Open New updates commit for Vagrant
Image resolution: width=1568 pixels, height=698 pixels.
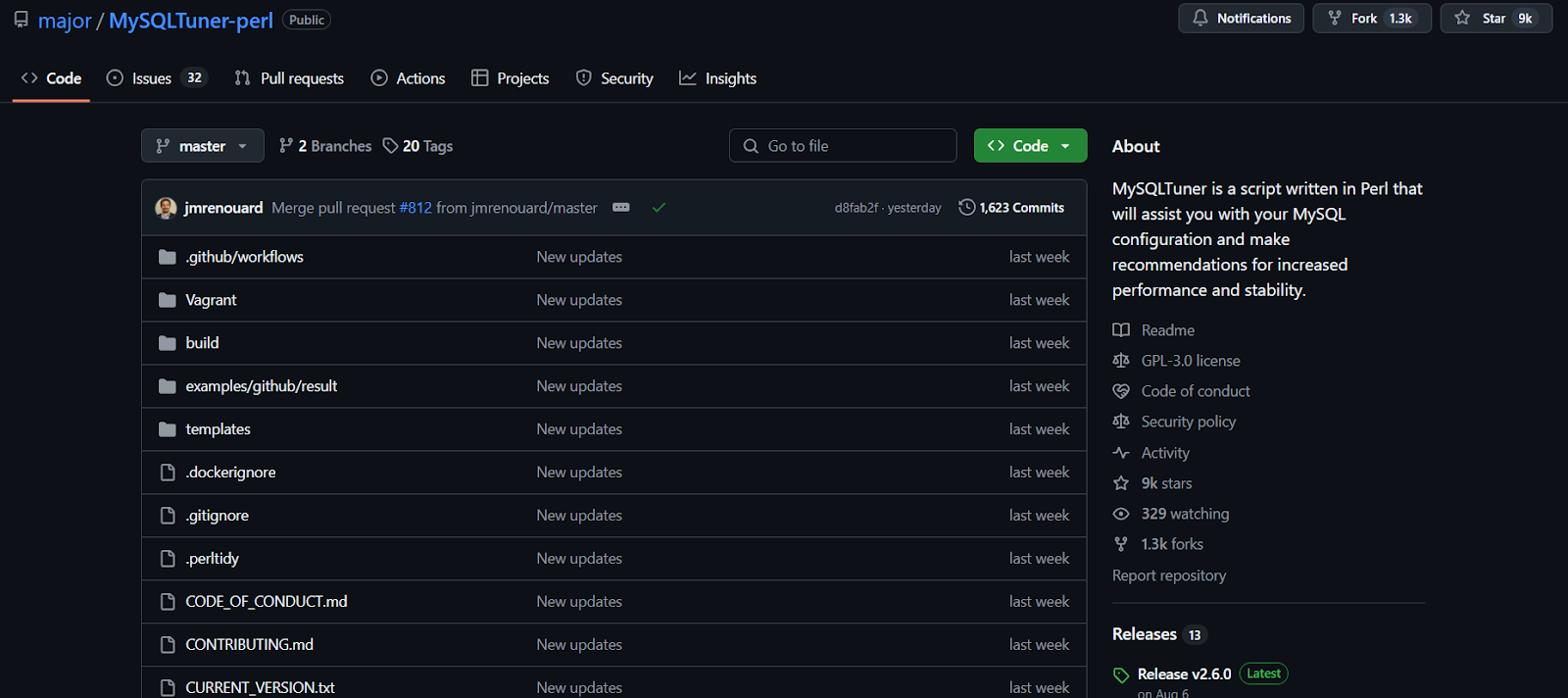579,300
